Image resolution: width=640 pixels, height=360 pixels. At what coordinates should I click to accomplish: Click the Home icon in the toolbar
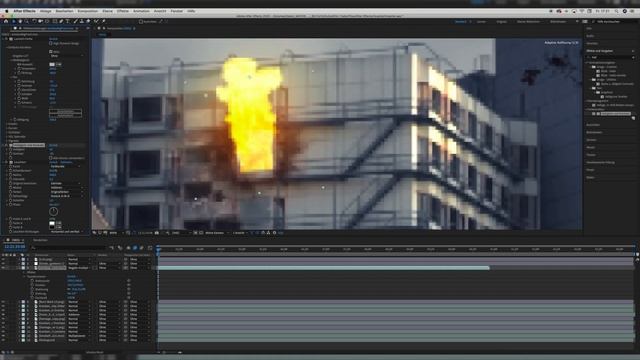[6, 21]
